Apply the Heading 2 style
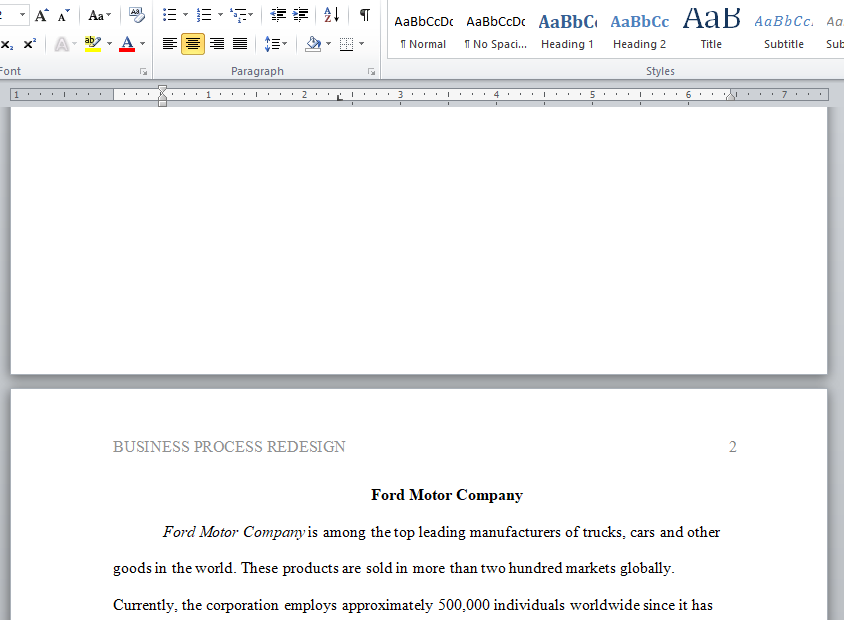844x620 pixels. pyautogui.click(x=639, y=32)
